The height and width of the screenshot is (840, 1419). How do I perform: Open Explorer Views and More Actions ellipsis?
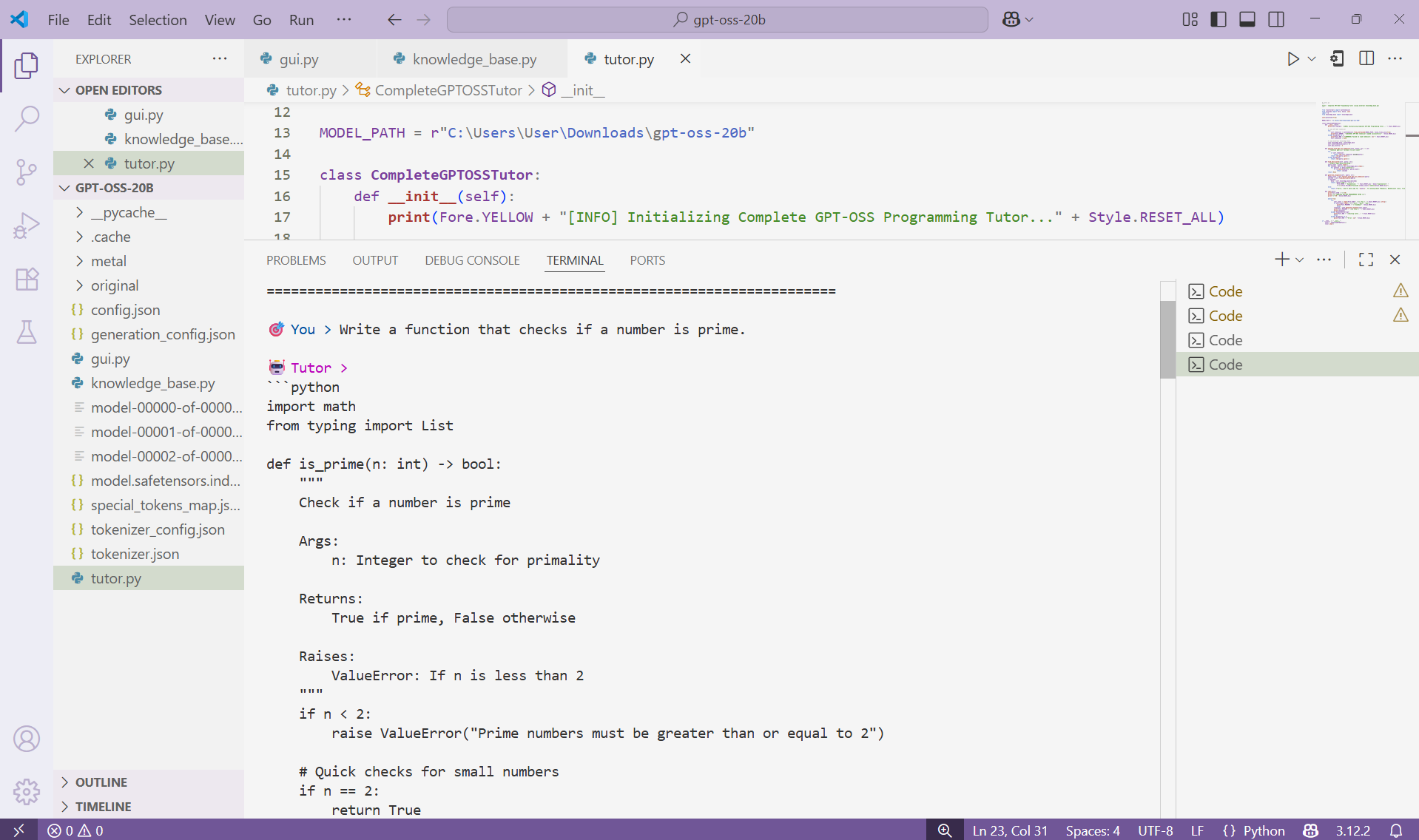pyautogui.click(x=220, y=58)
